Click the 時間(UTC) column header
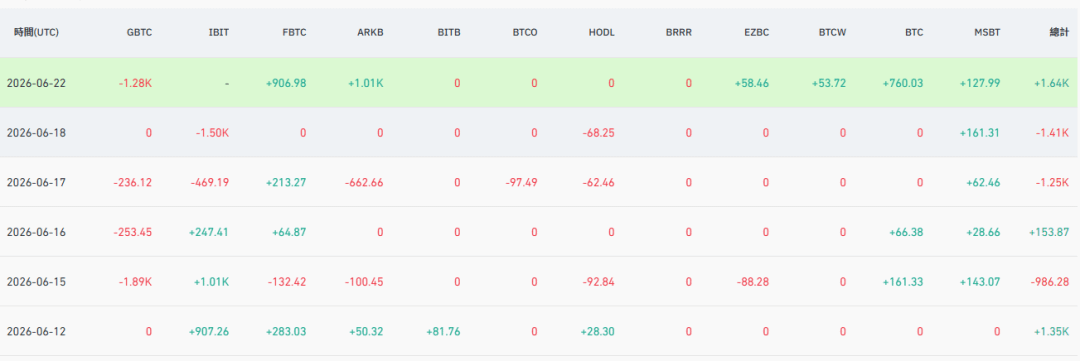 coord(37,32)
